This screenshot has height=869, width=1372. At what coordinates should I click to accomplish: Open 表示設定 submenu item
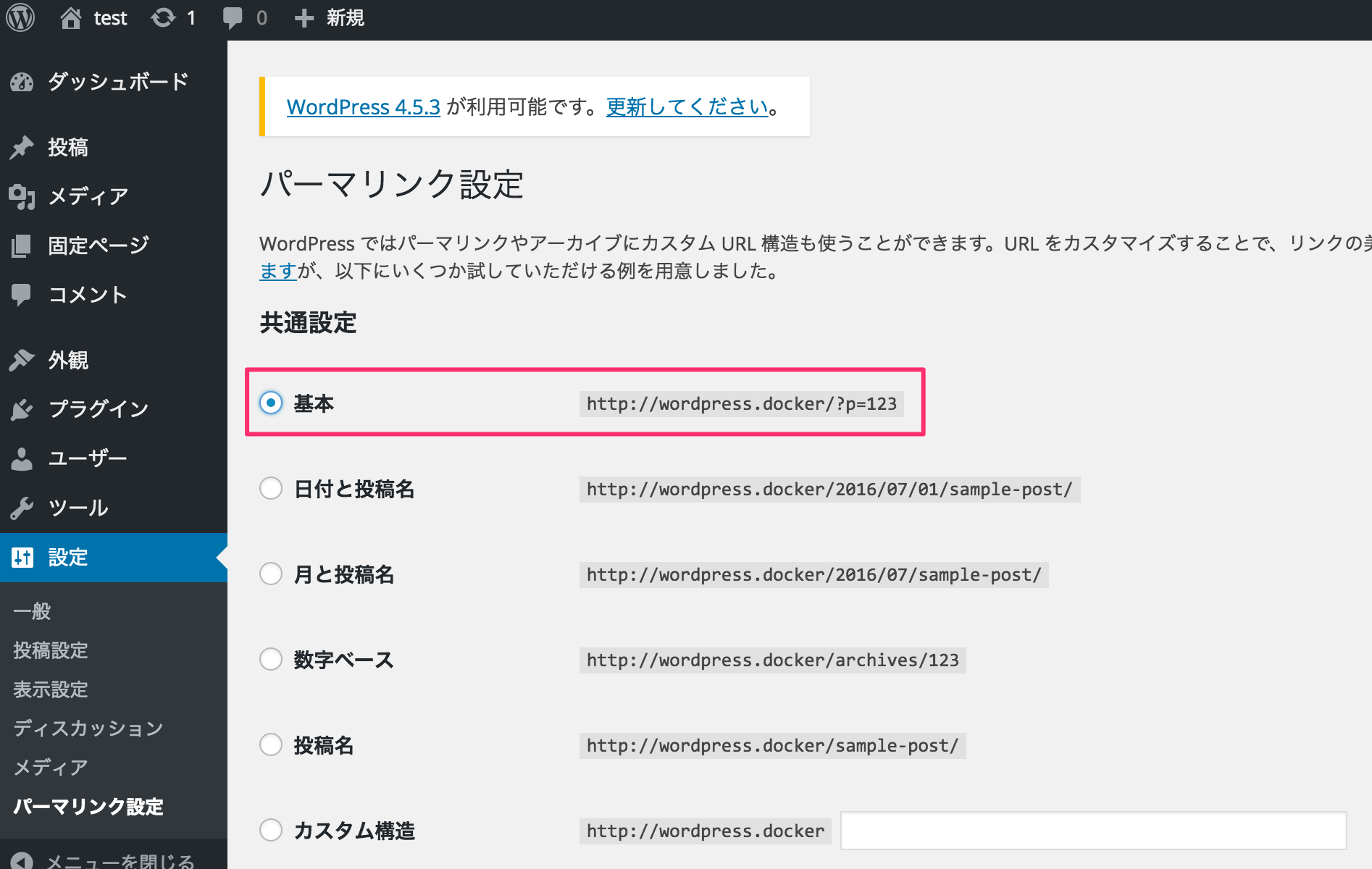[50, 689]
